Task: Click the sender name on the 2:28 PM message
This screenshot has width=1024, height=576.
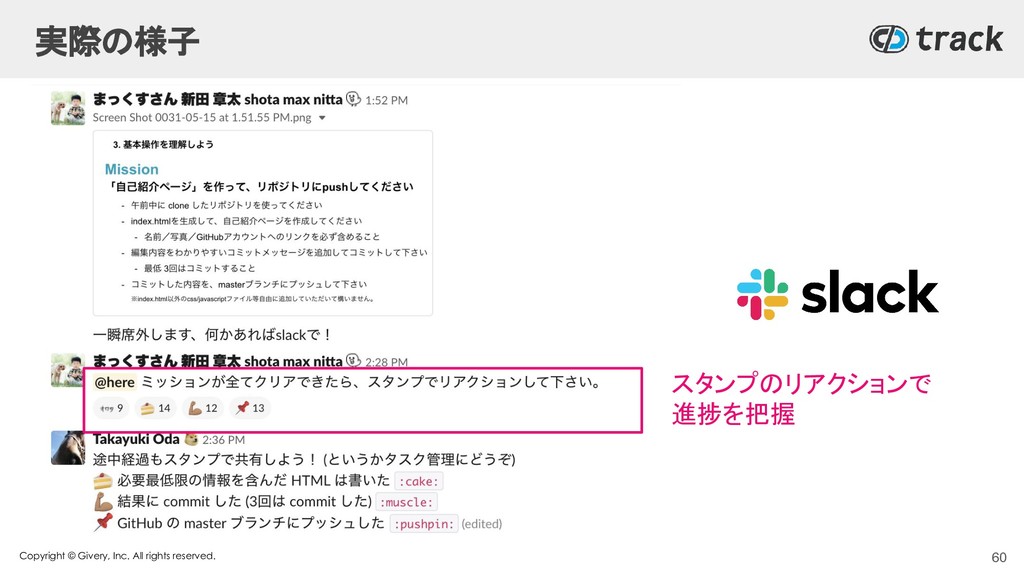Action: point(217,361)
